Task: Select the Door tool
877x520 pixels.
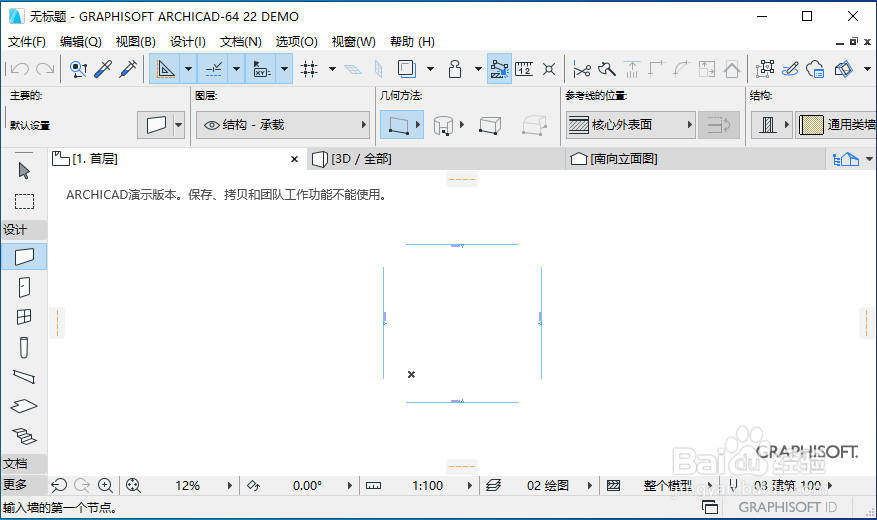Action: 24,287
